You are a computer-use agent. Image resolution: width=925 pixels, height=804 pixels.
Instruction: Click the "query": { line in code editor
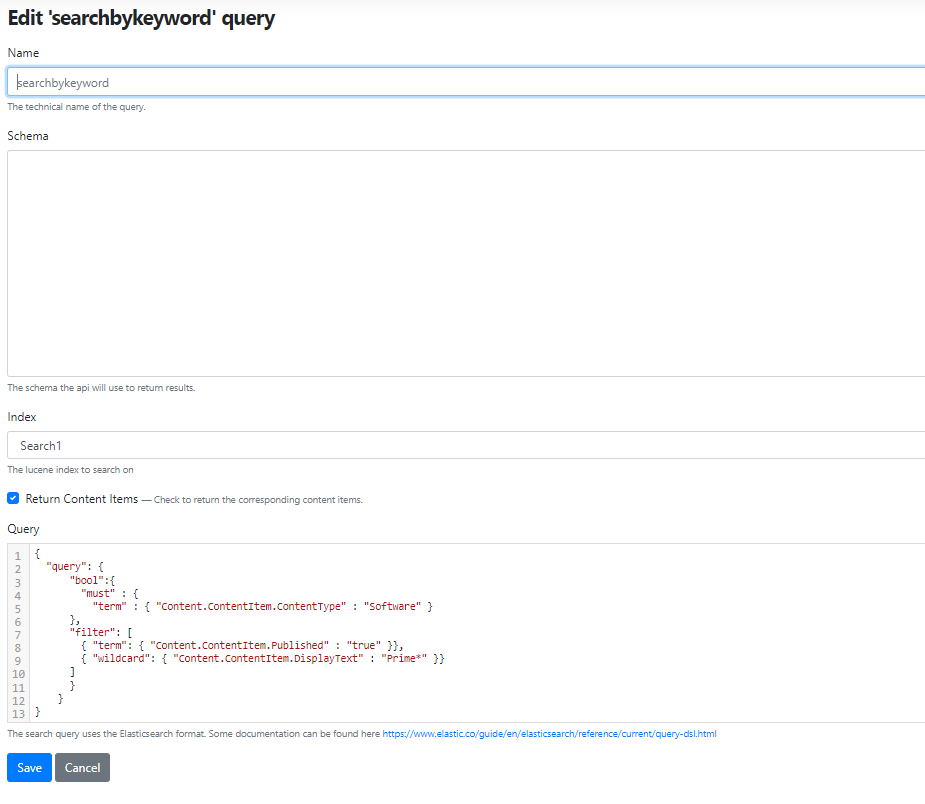point(75,566)
